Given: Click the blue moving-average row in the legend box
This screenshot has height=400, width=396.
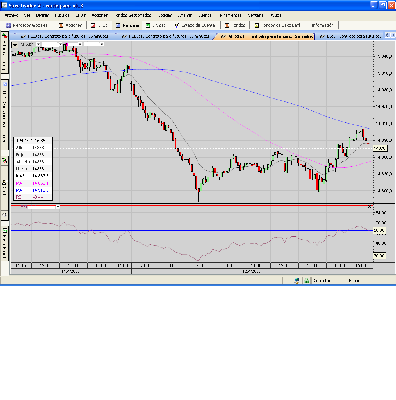Looking at the screenshot, I should click(x=33, y=190).
